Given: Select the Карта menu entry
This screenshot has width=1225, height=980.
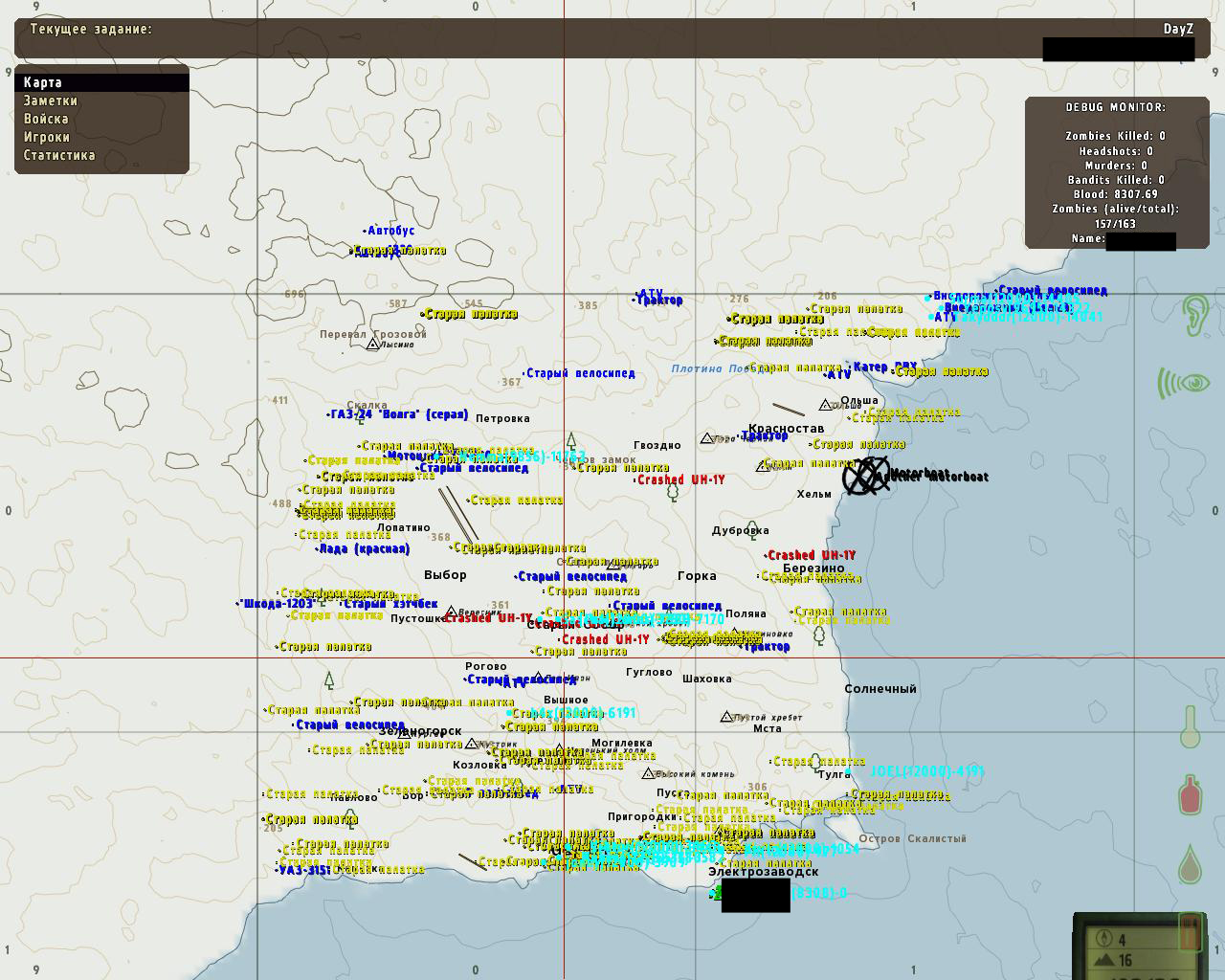Looking at the screenshot, I should [x=101, y=82].
